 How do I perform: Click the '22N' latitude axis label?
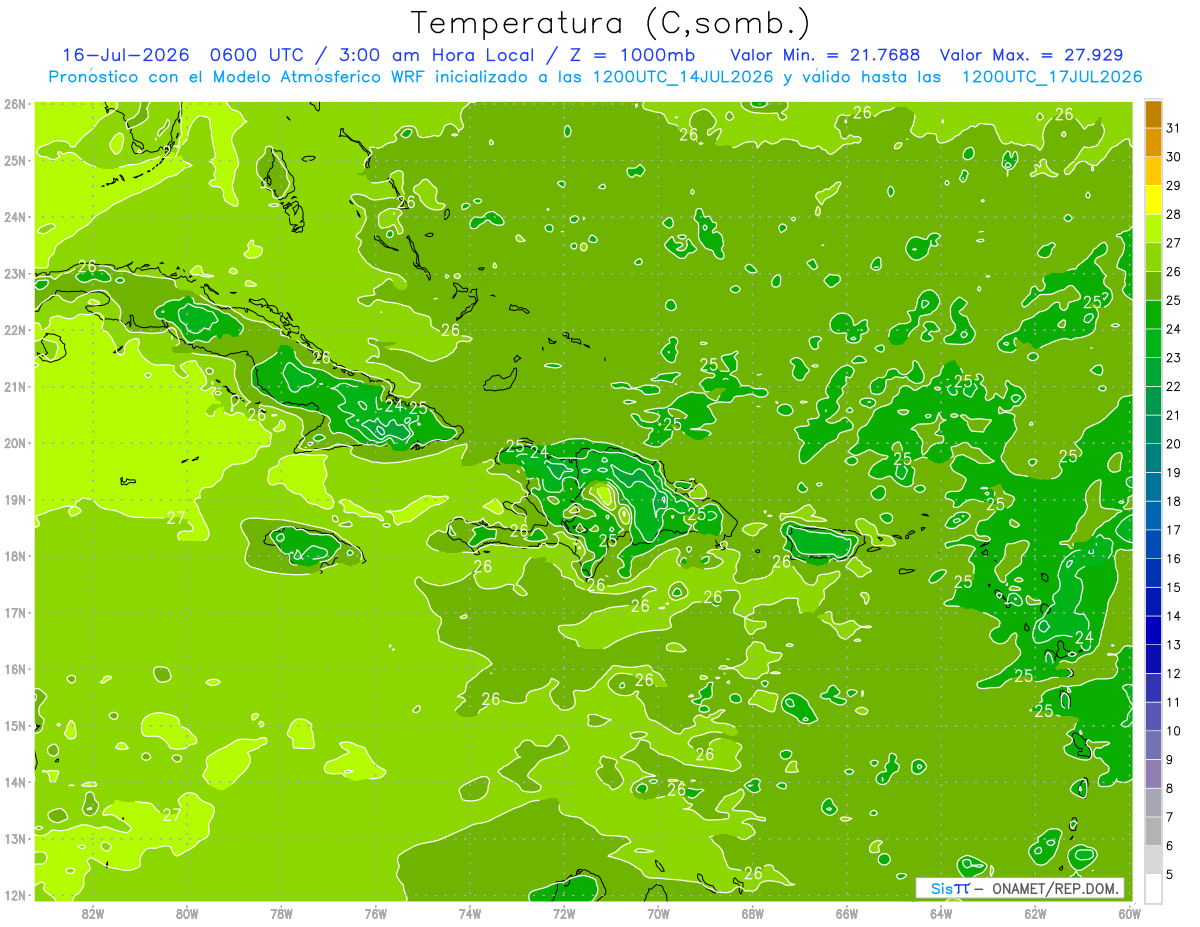[14, 330]
